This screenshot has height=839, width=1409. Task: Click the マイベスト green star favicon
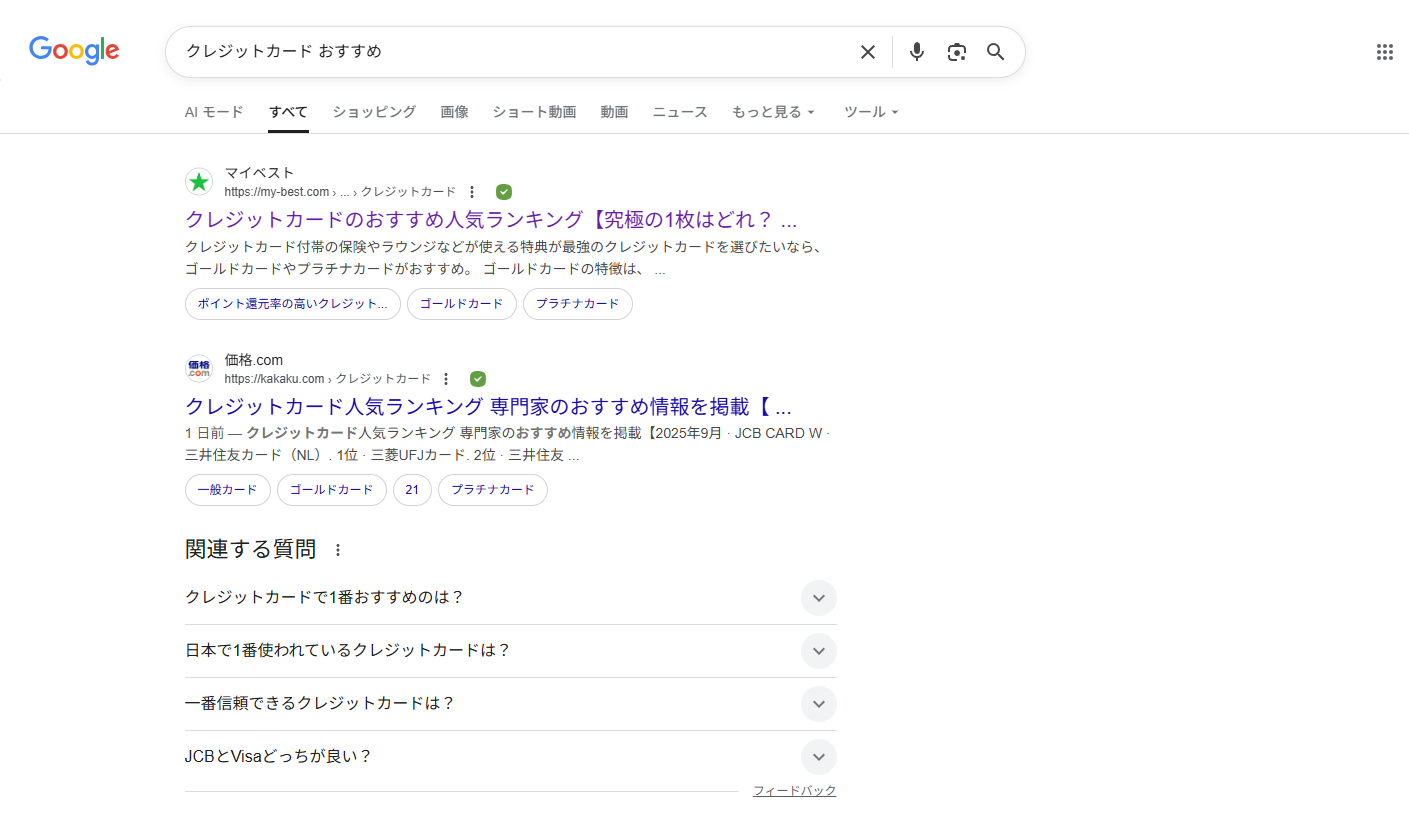point(199,182)
